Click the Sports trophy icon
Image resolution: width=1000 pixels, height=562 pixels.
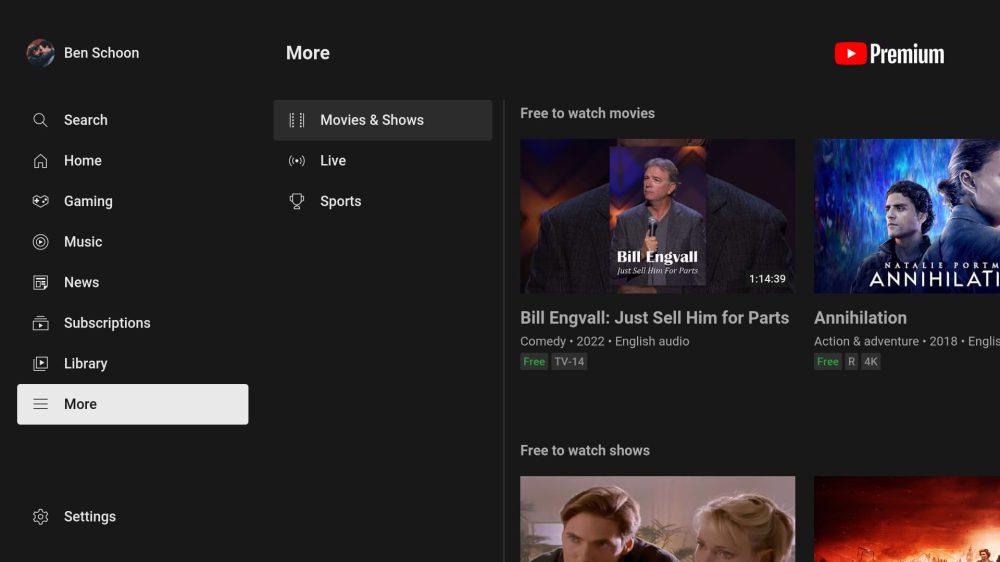[297, 201]
